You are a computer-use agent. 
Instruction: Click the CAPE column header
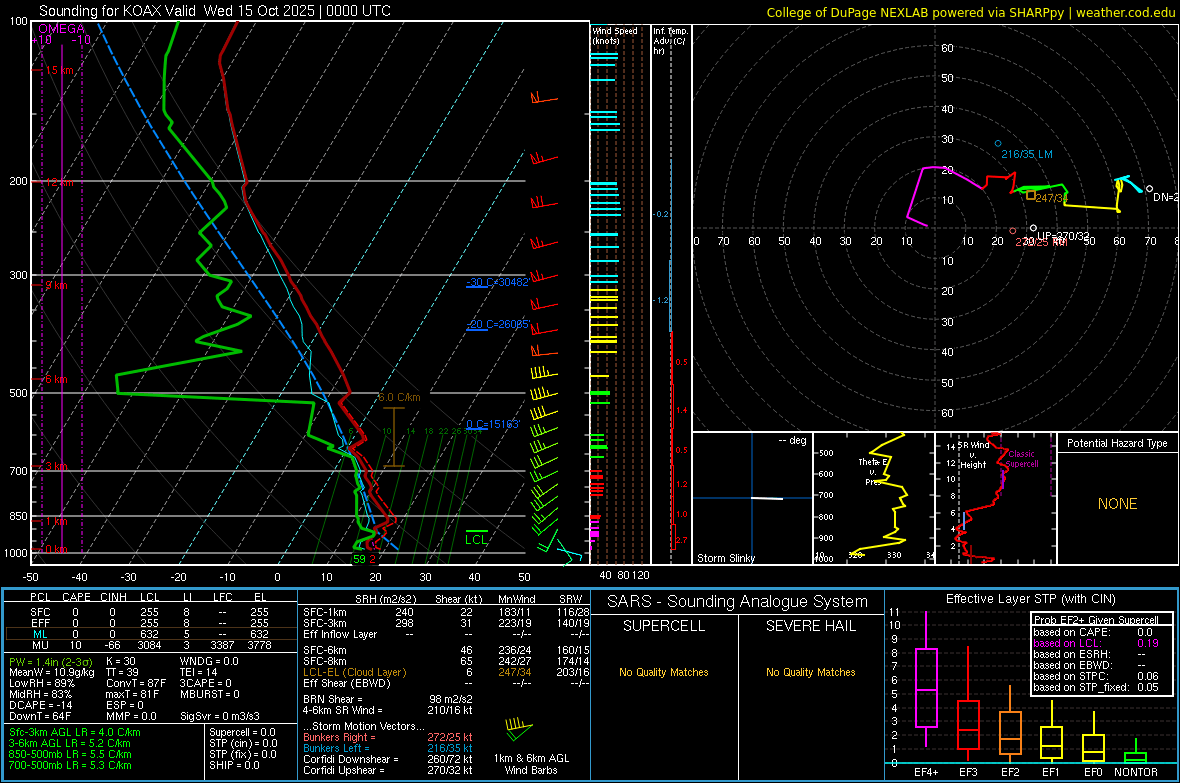[x=76, y=597]
